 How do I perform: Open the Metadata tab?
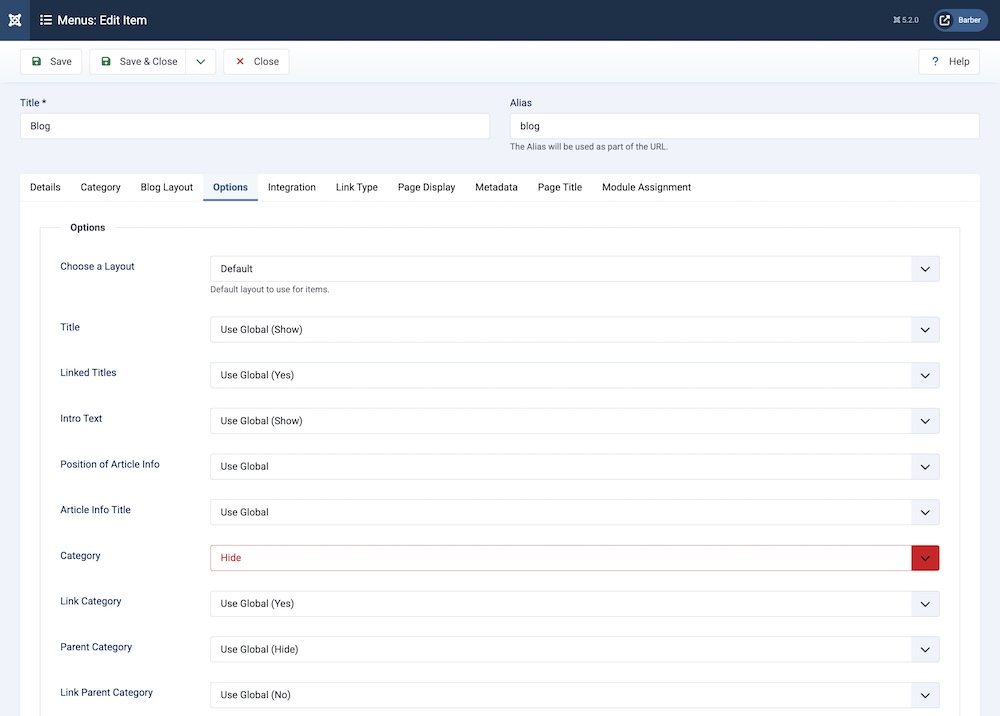[496, 187]
